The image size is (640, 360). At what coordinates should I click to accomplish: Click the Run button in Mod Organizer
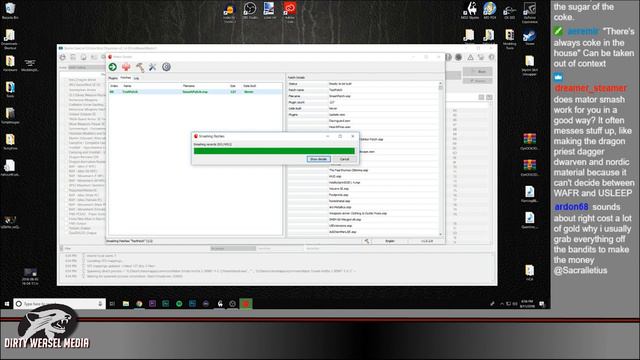click(478, 72)
